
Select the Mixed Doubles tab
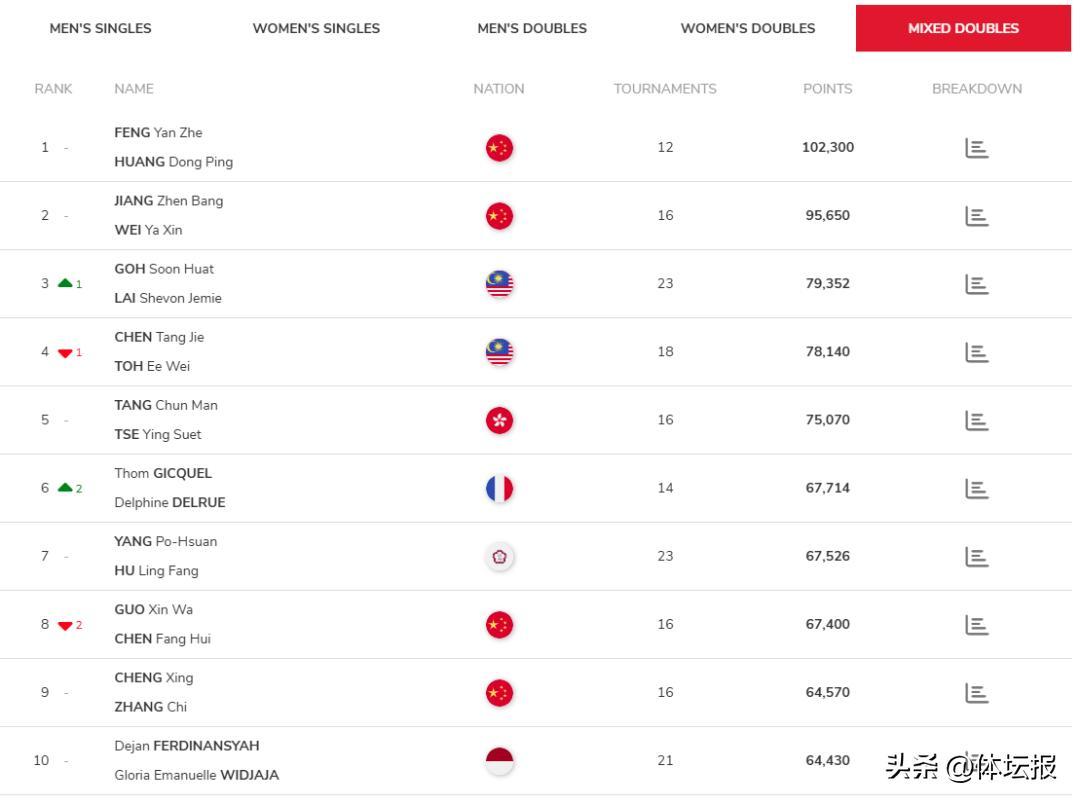(x=963, y=28)
